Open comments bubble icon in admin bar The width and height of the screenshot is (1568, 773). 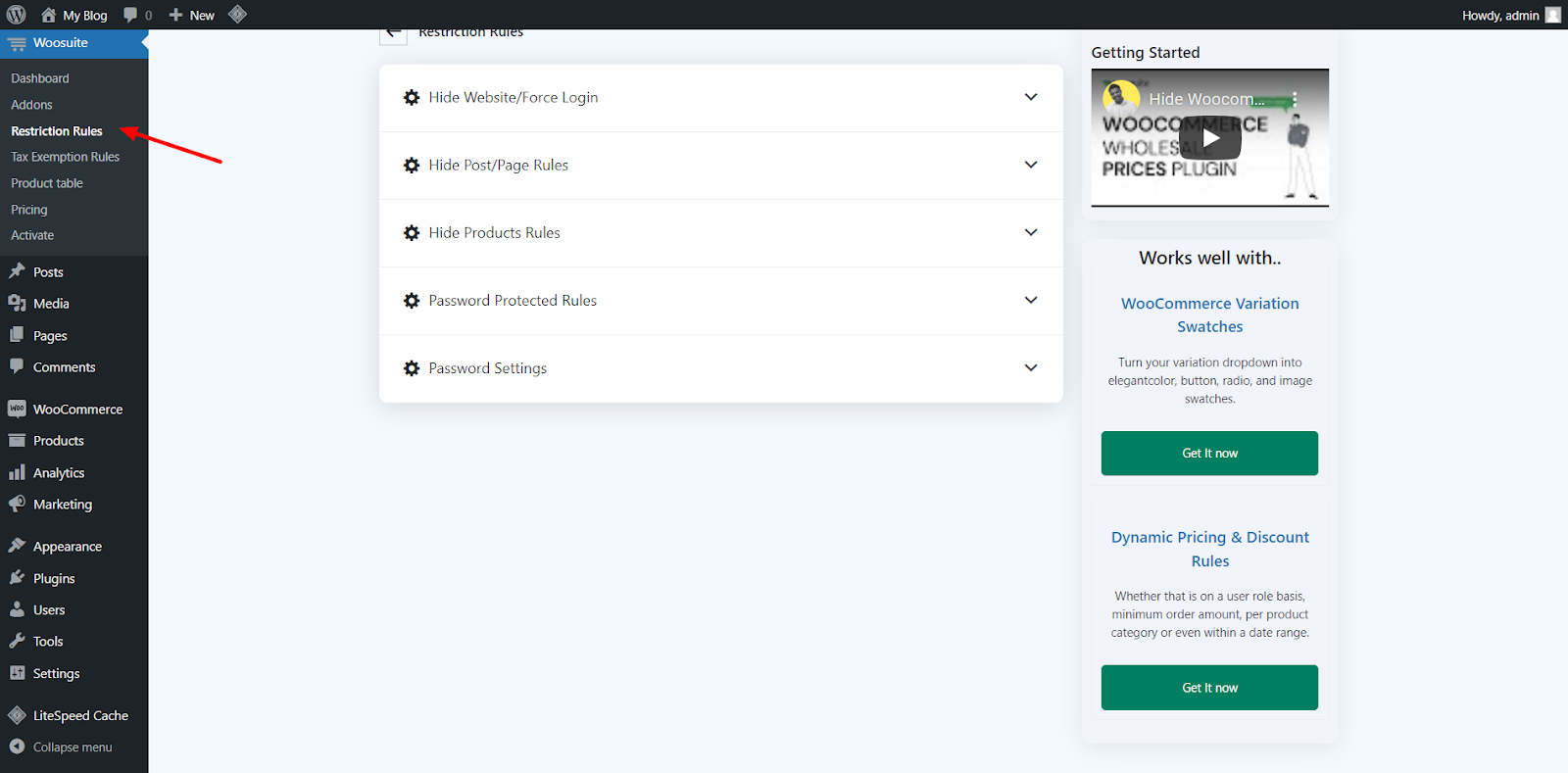[x=130, y=15]
